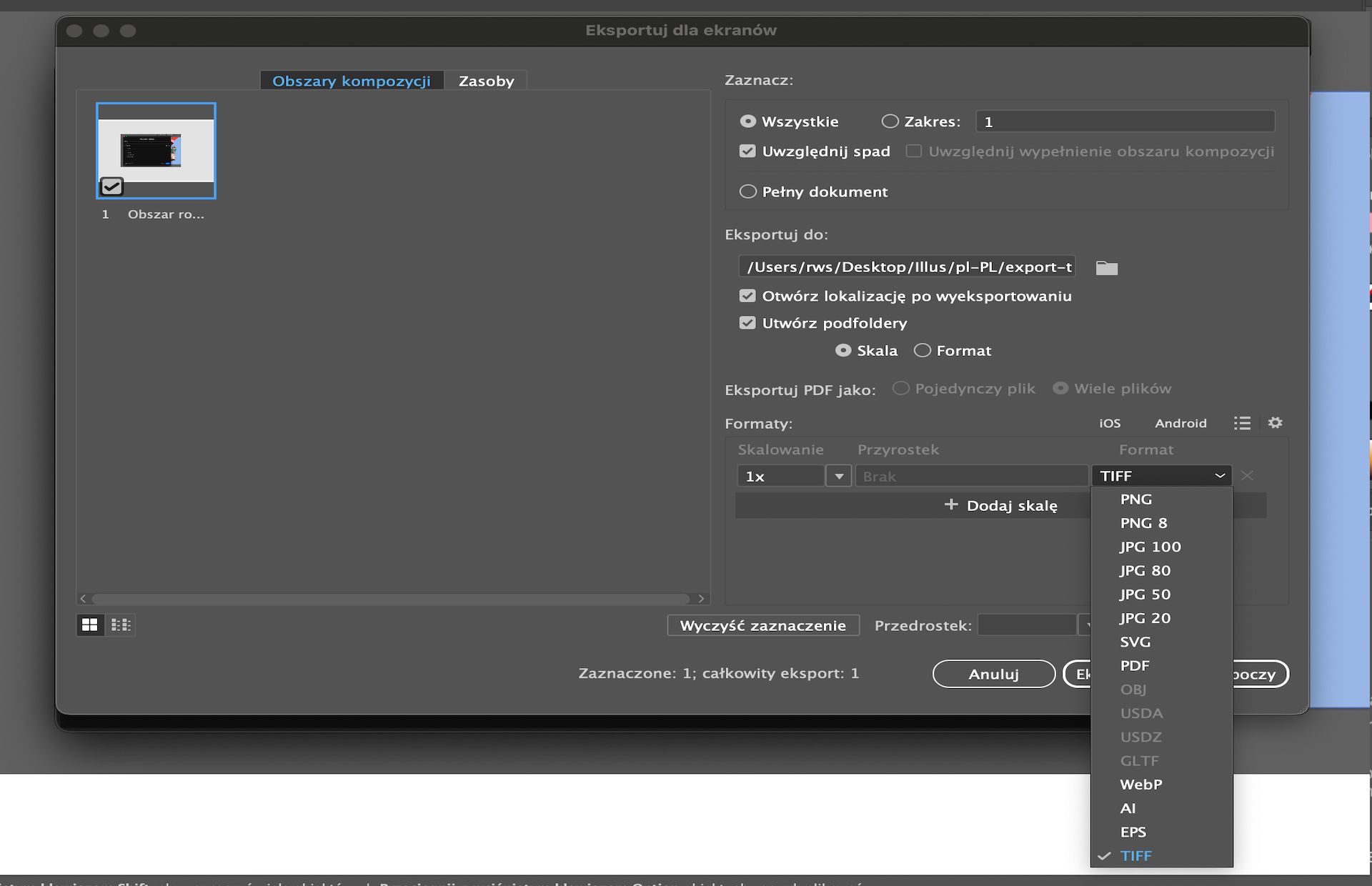Select the artboard 1 thumbnail
Screen dimensions: 1372x886
pos(156,151)
